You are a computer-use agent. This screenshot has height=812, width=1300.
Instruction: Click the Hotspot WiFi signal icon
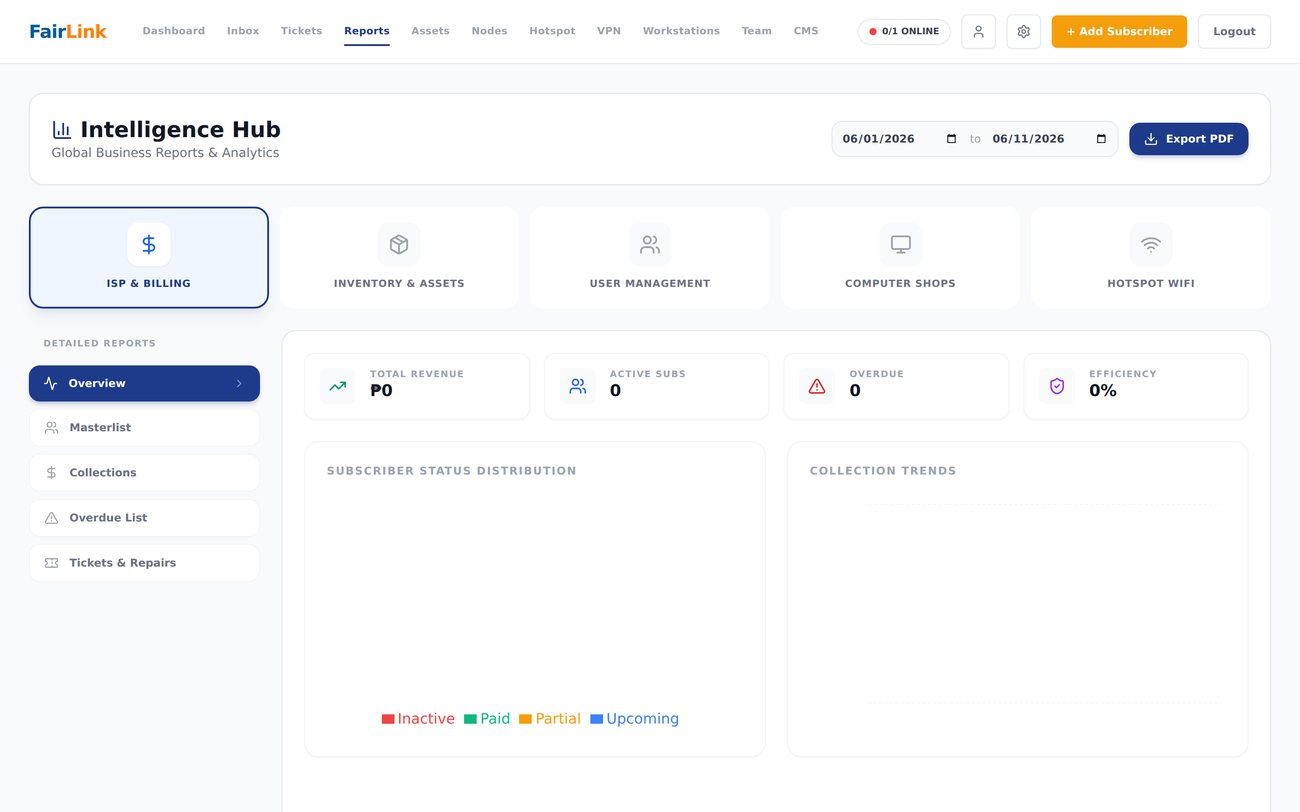(1151, 244)
